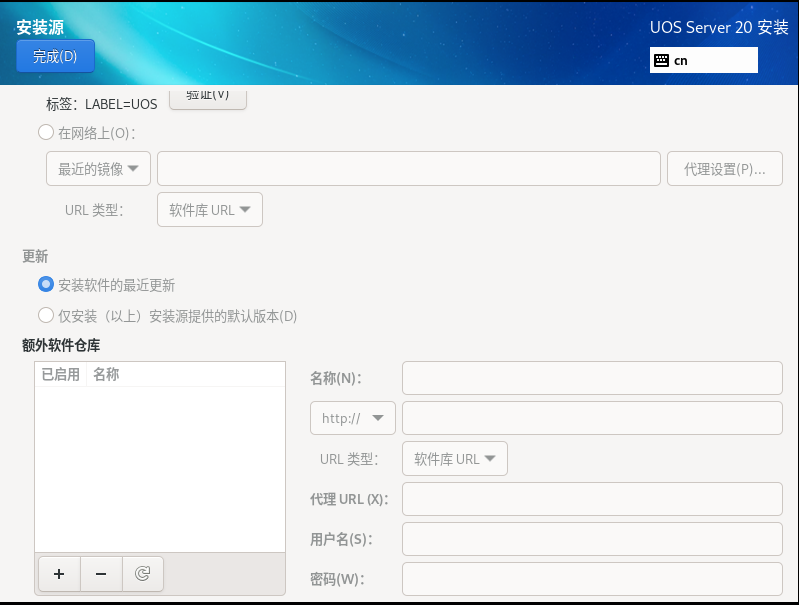Click the 已启用 column header
The width and height of the screenshot is (799, 605).
pos(61,375)
